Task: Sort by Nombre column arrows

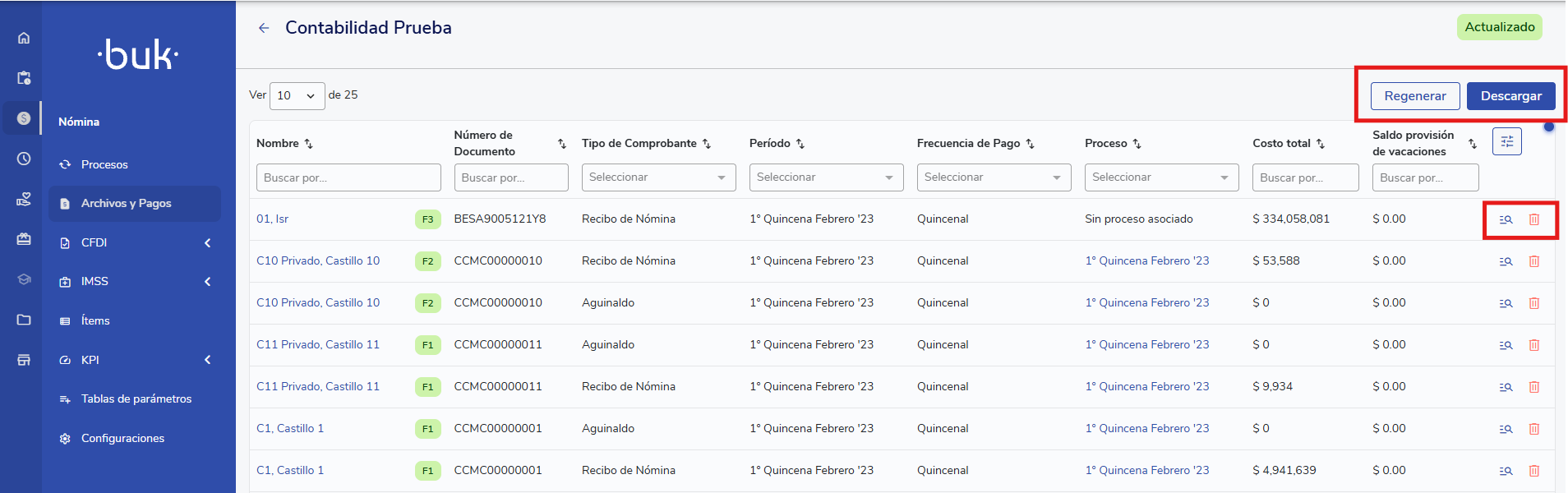Action: [309, 144]
